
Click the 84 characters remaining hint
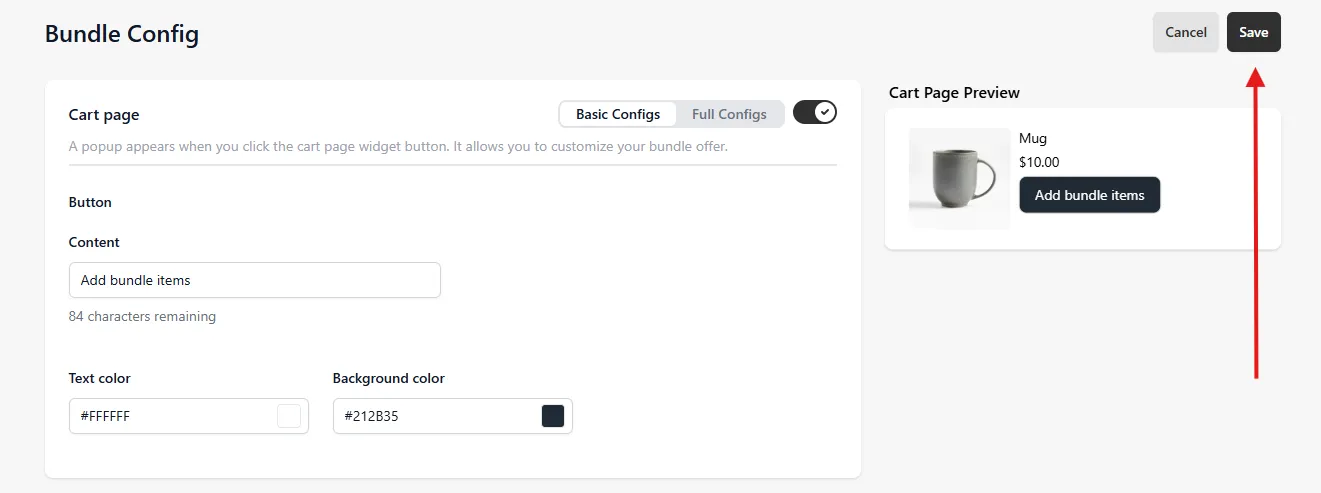(x=142, y=316)
